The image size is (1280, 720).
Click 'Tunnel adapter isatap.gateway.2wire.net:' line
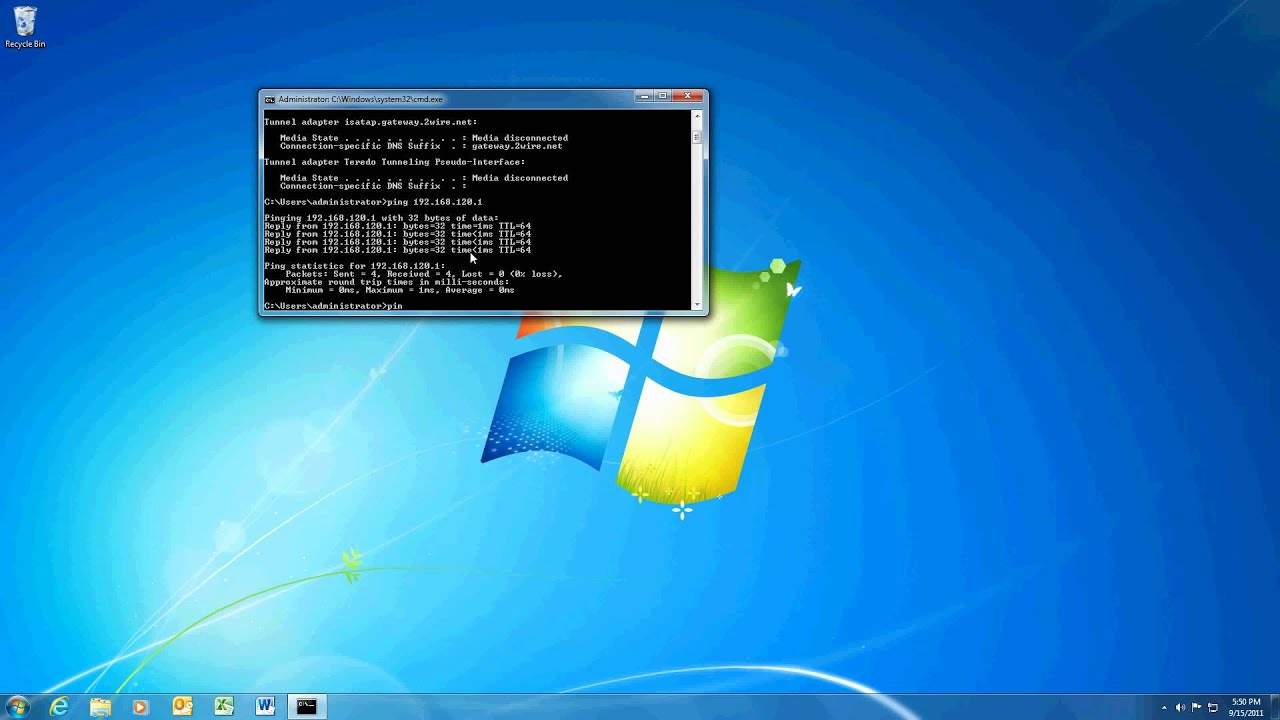(370, 122)
